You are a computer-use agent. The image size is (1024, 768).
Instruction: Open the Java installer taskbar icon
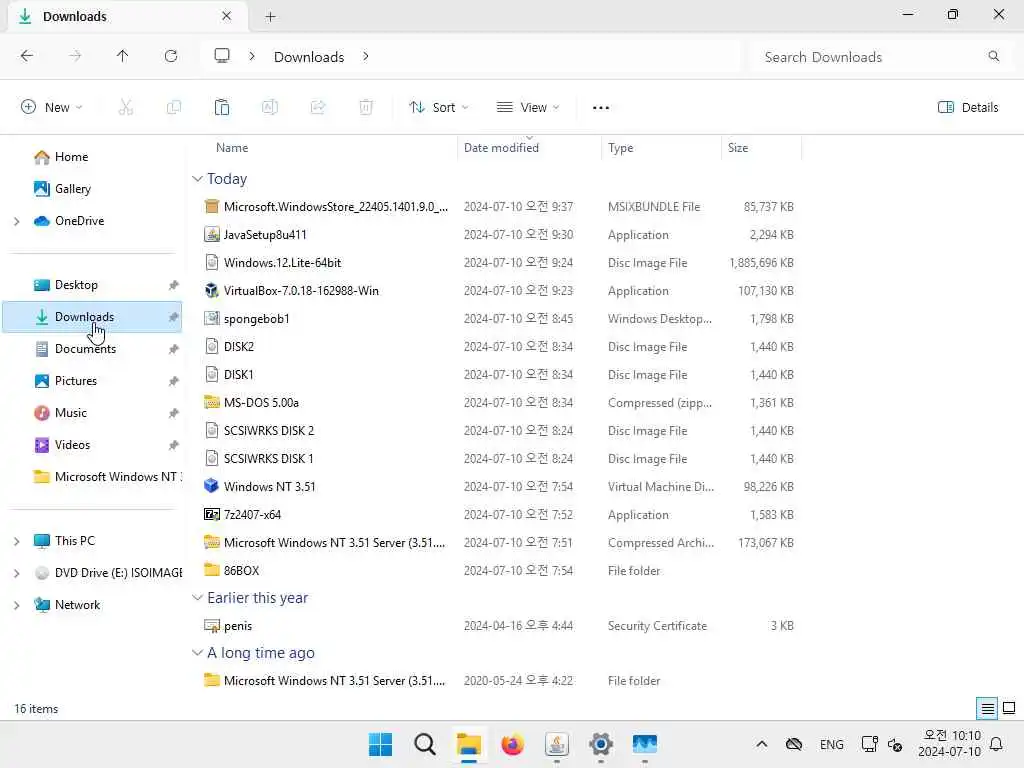(x=556, y=744)
